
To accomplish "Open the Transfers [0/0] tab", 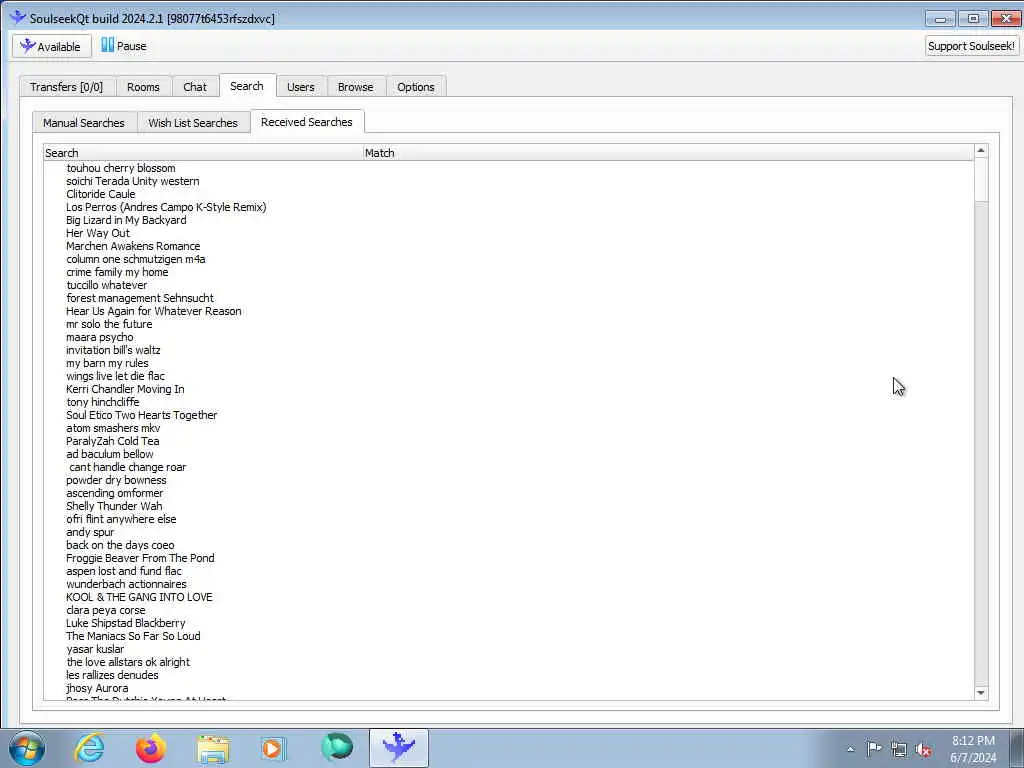I will tap(67, 87).
